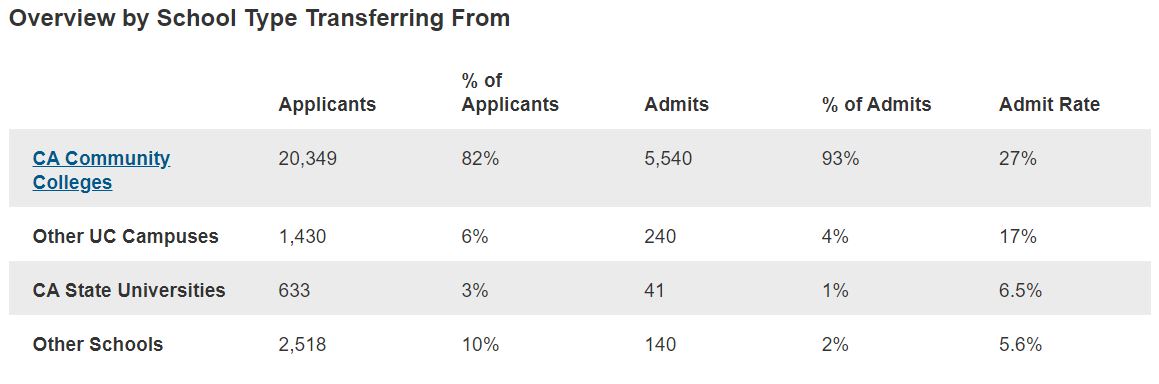Click the 93% of admits cell
This screenshot has height=384, width=1159.
(840, 158)
